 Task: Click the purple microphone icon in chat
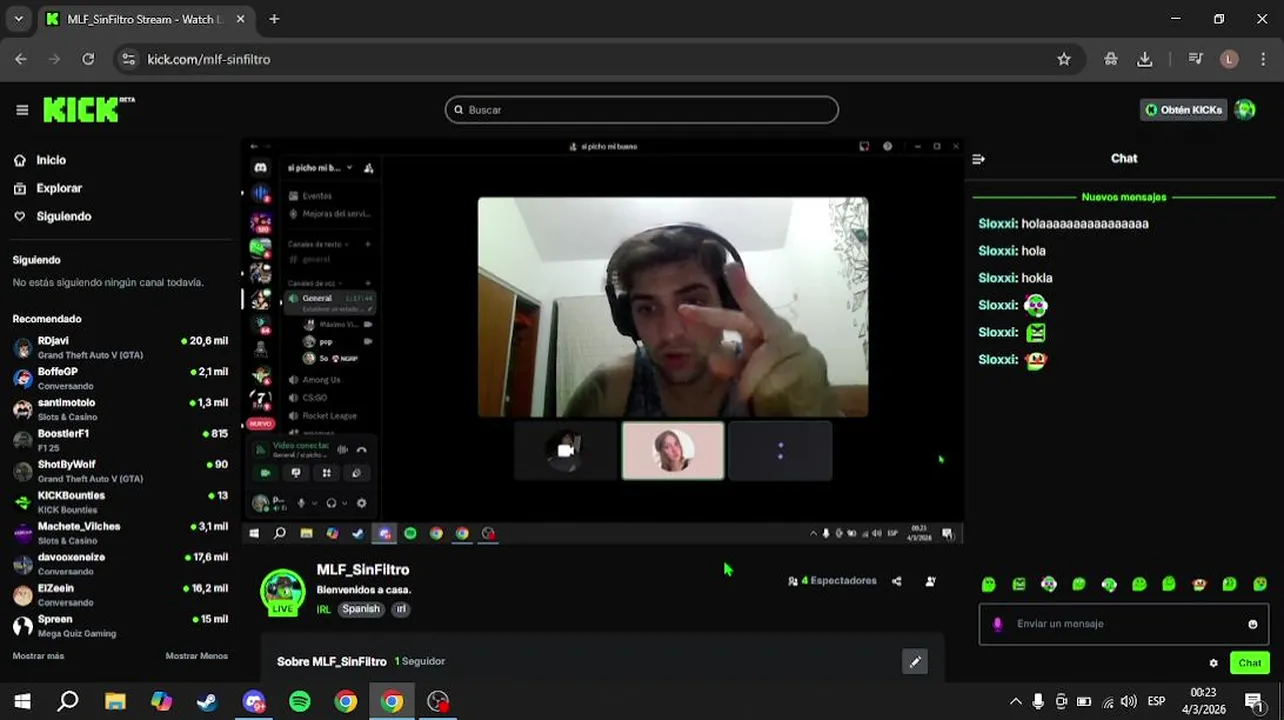point(997,624)
